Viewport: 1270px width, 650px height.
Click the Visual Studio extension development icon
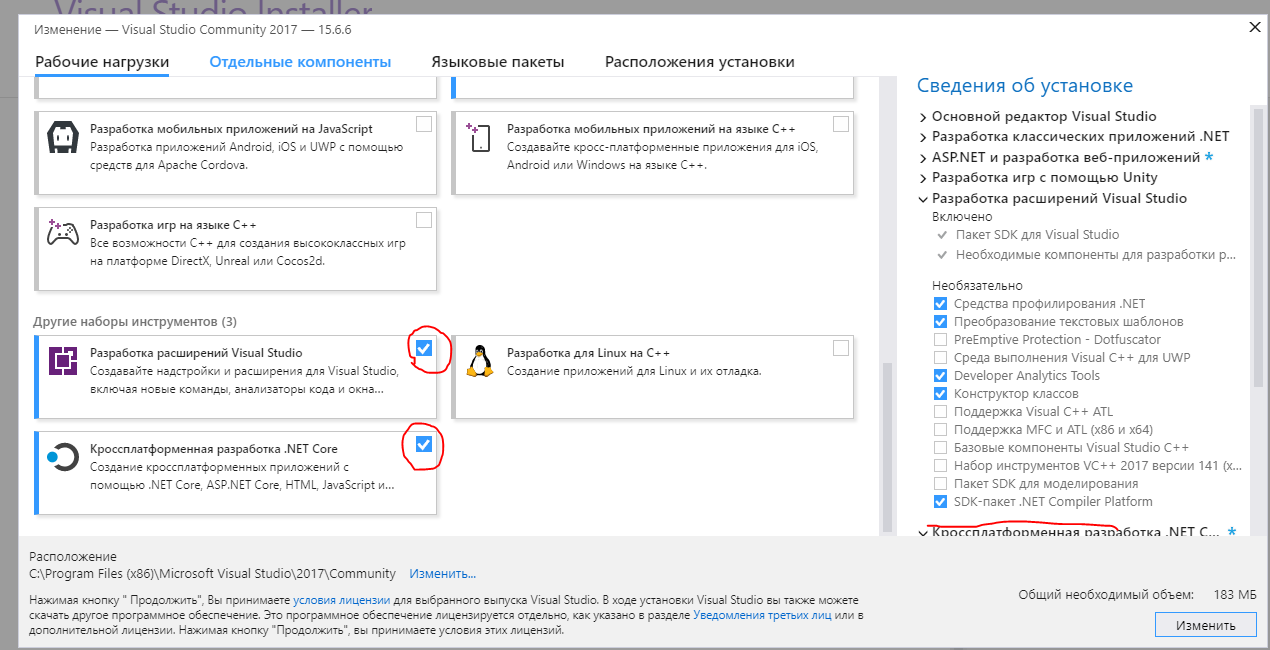[x=63, y=360]
